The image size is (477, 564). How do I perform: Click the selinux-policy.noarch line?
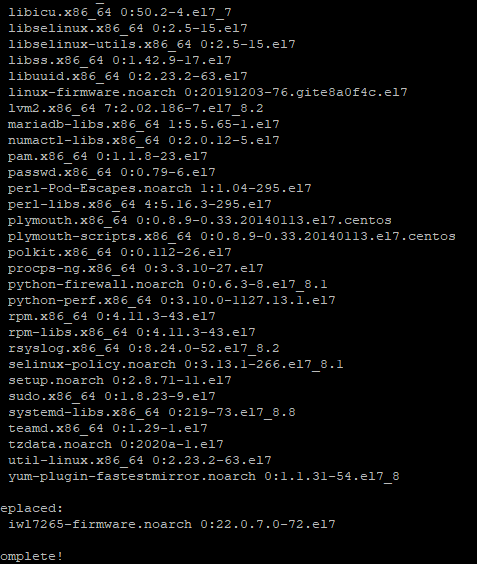(x=176, y=364)
